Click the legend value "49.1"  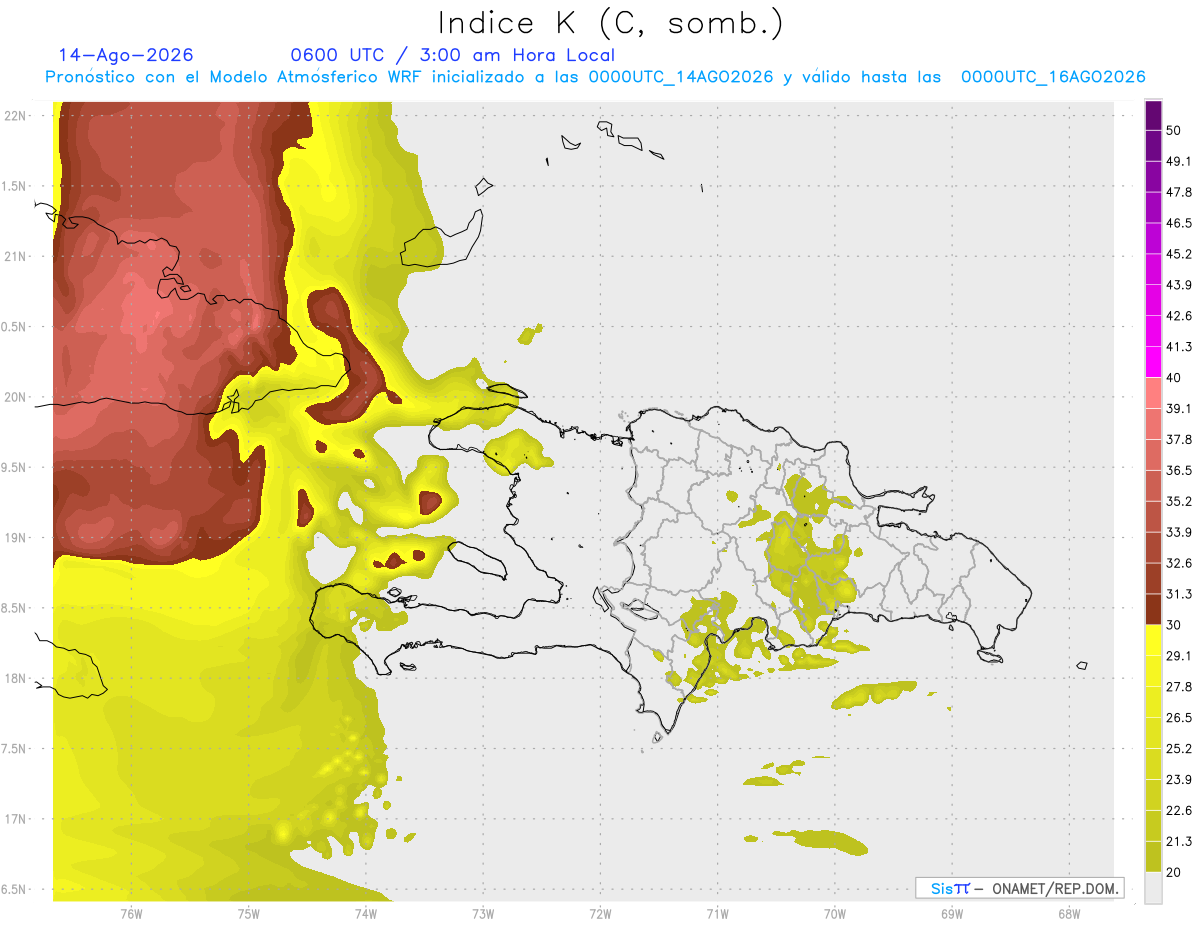click(1179, 161)
